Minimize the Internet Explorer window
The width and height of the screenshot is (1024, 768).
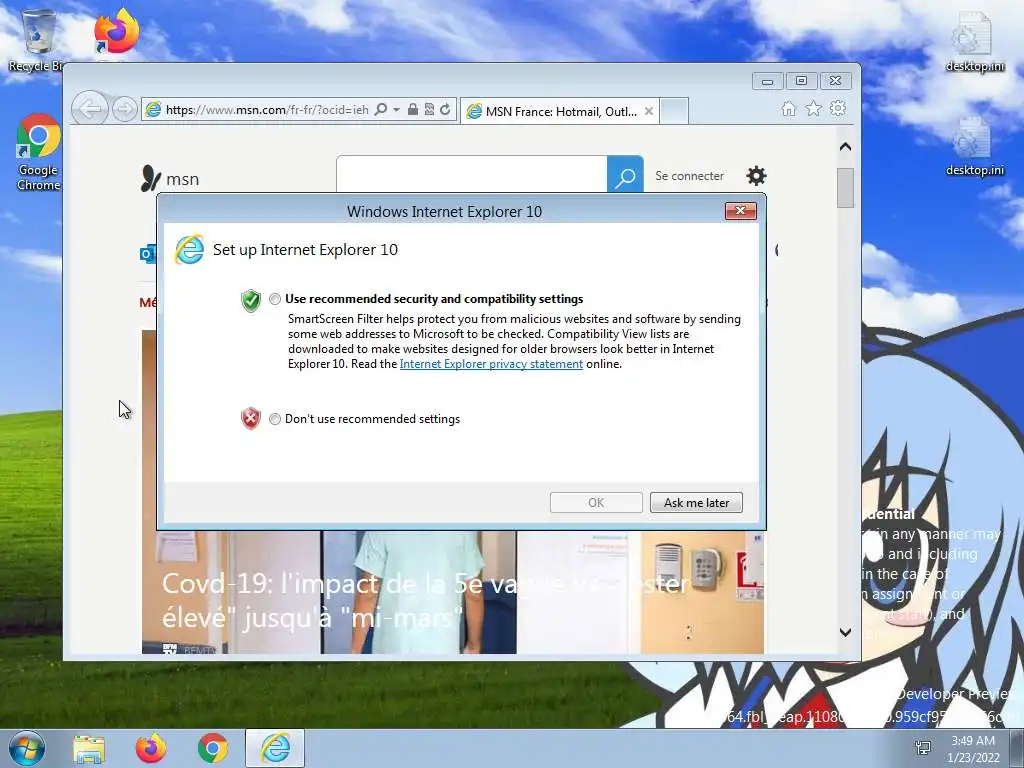(767, 81)
